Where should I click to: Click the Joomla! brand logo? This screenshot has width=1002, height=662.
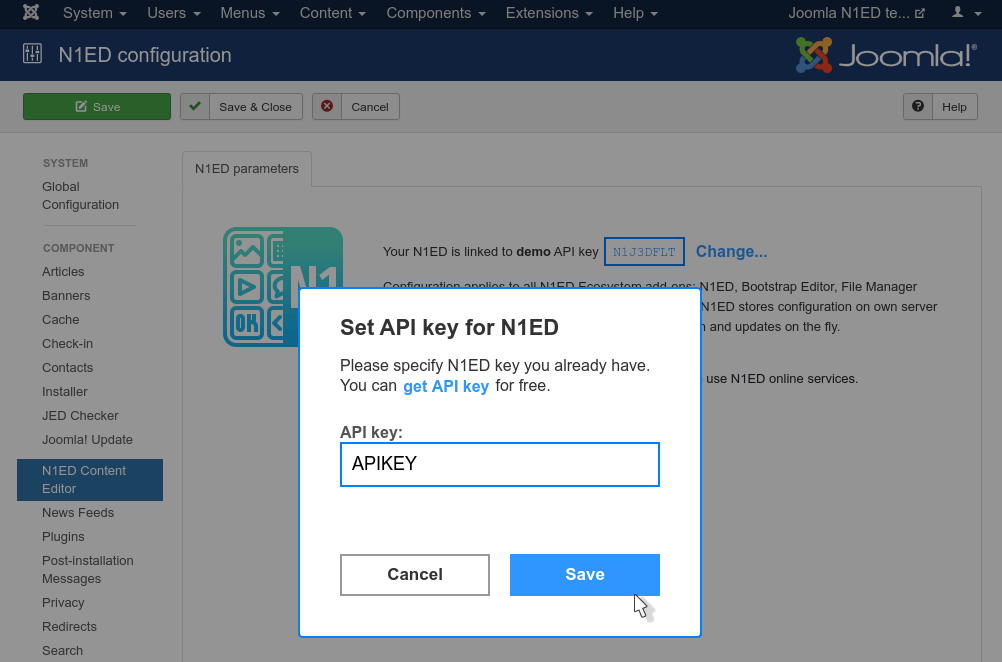coord(886,55)
